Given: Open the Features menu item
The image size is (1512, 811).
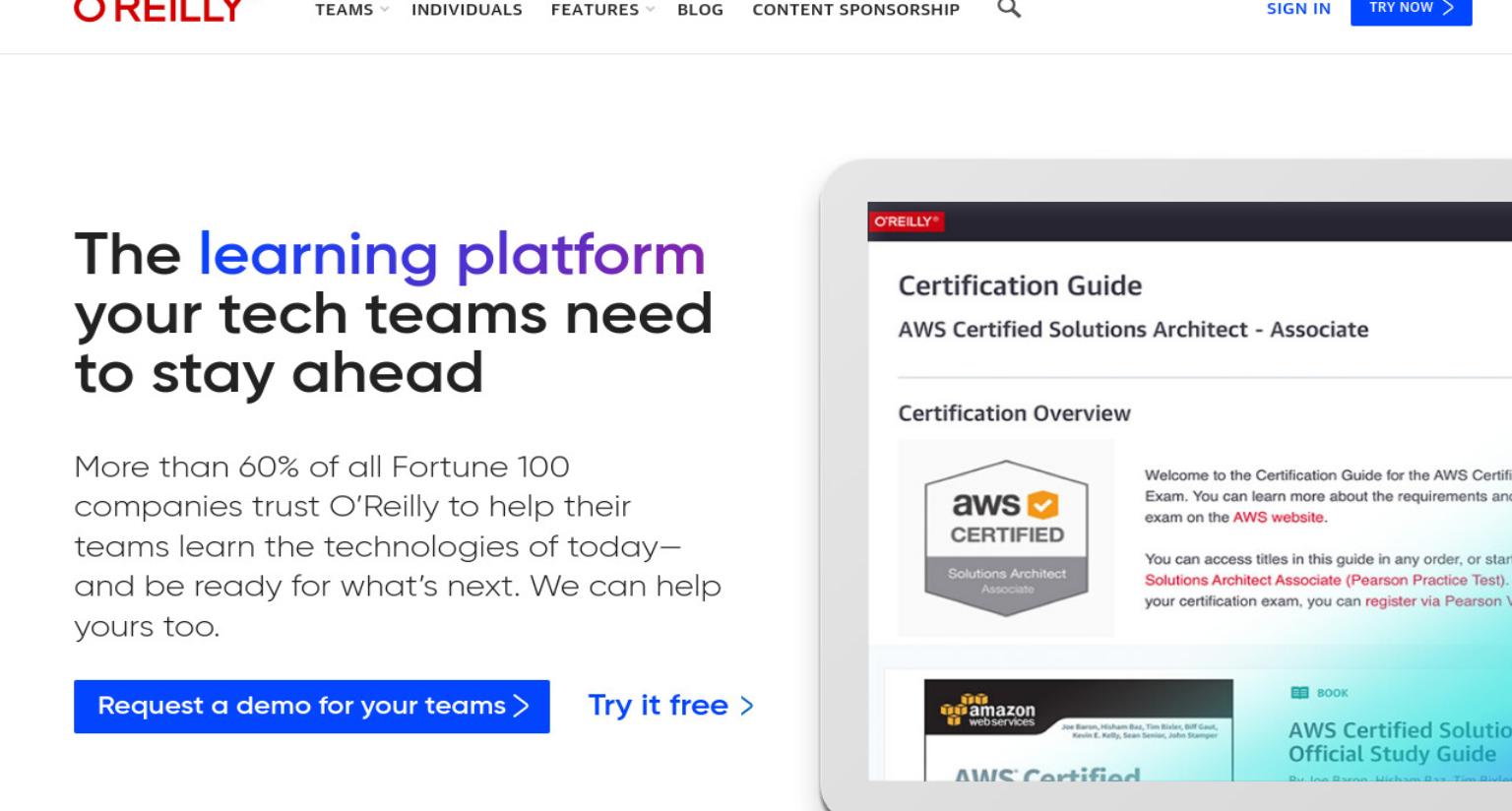Looking at the screenshot, I should pos(595,10).
